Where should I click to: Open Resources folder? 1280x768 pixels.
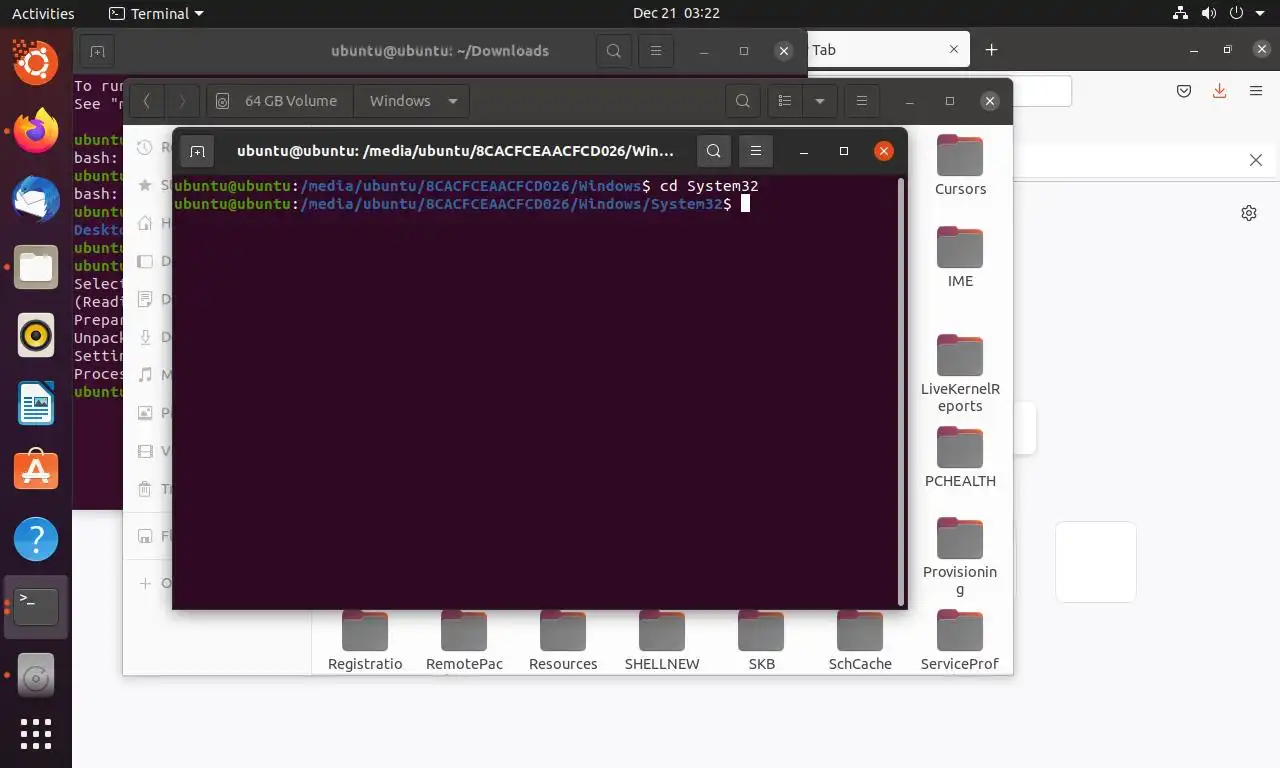coord(563,641)
